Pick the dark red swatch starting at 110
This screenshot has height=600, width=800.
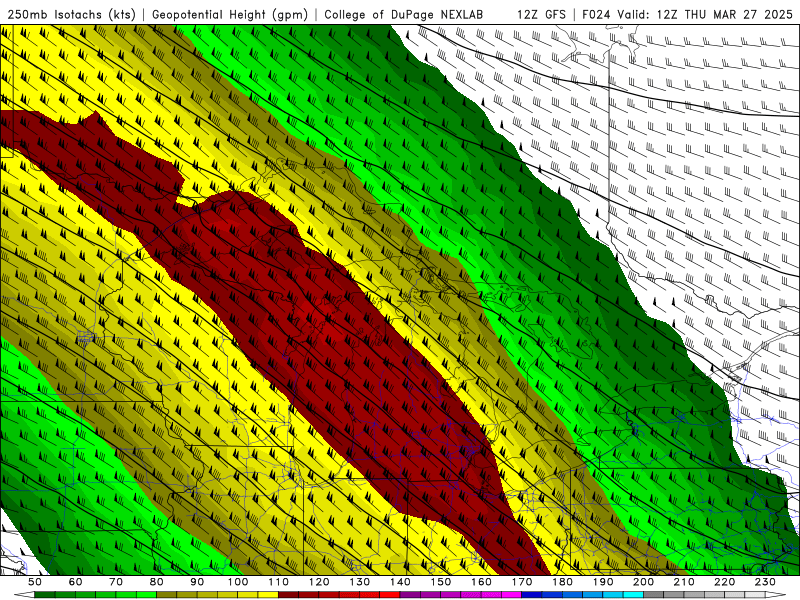coord(288,595)
